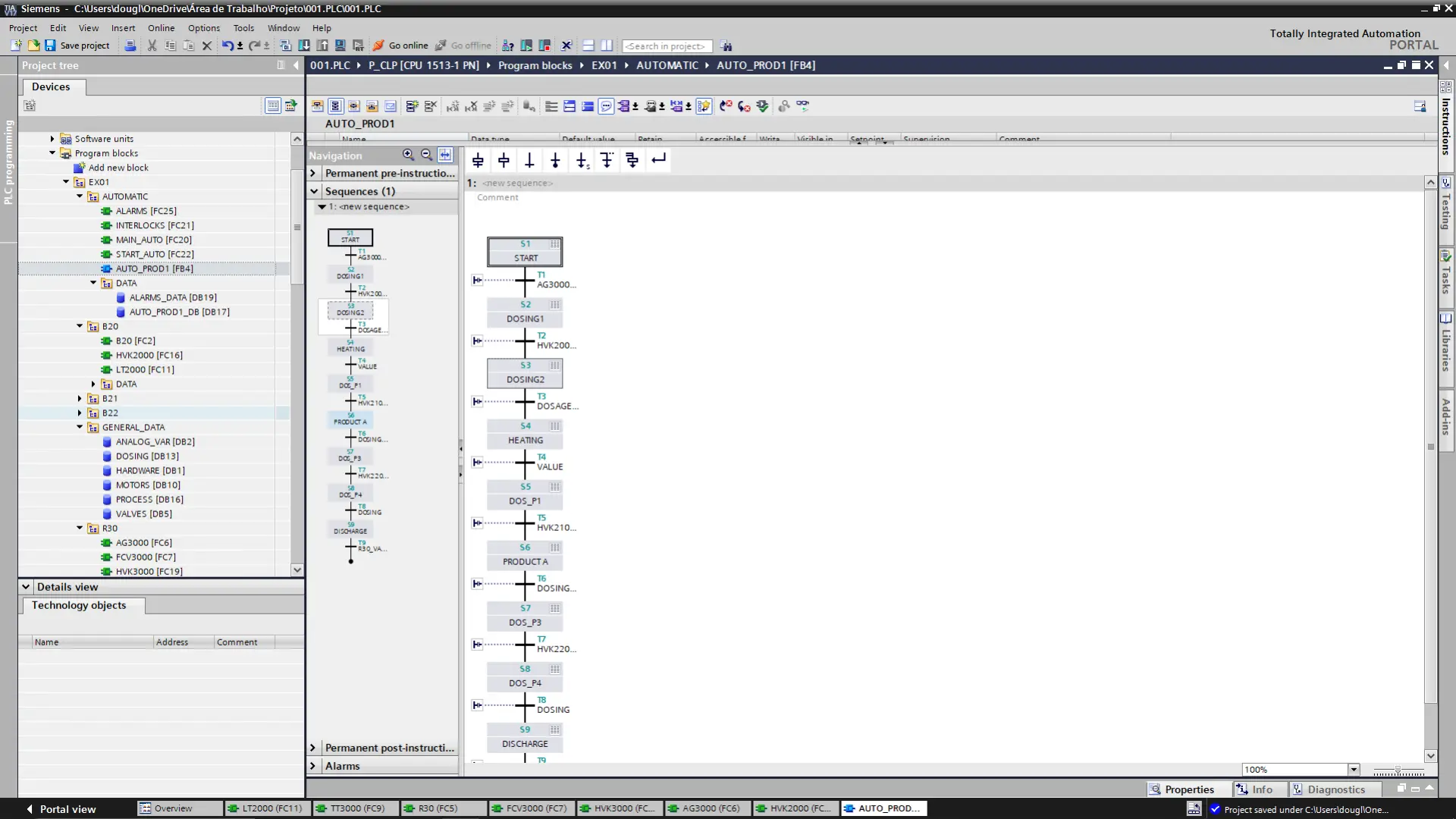
Task: Zoom in using Navigation magnifier icon
Action: [x=407, y=155]
